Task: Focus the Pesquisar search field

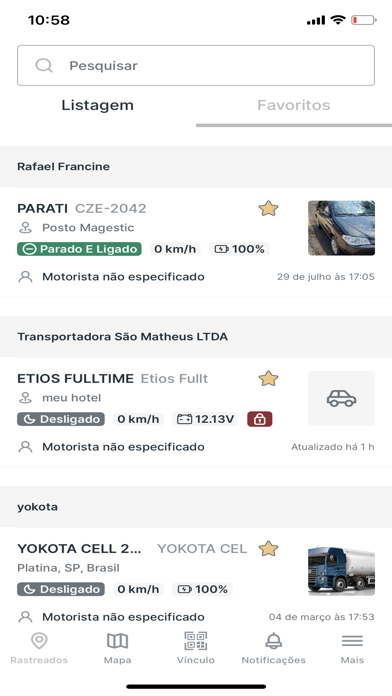Action: [196, 65]
